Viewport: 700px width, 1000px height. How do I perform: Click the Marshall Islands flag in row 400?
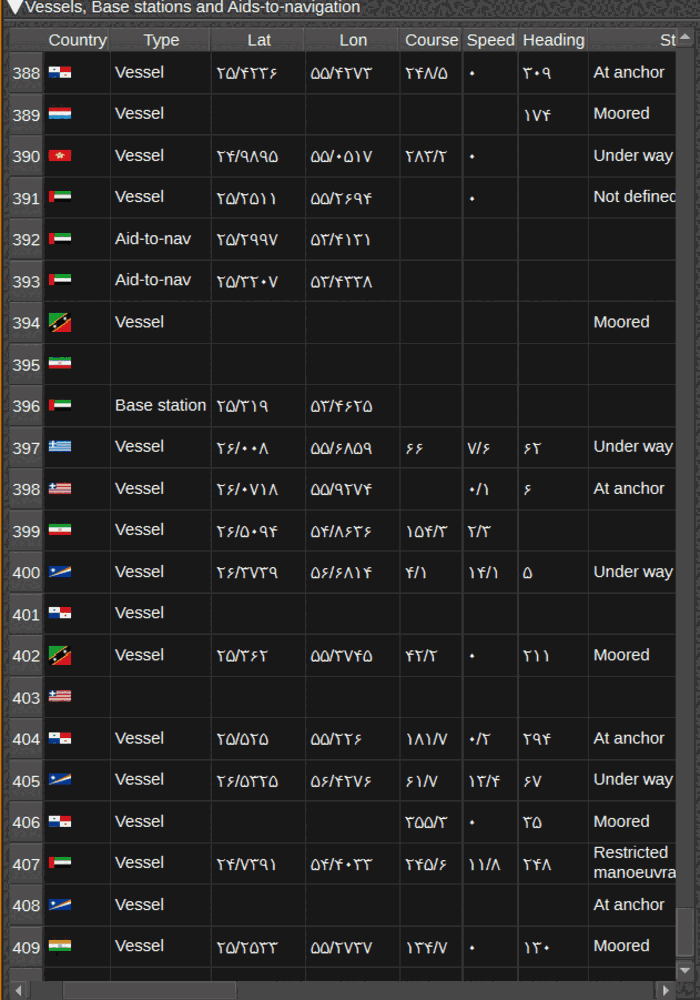click(60, 572)
